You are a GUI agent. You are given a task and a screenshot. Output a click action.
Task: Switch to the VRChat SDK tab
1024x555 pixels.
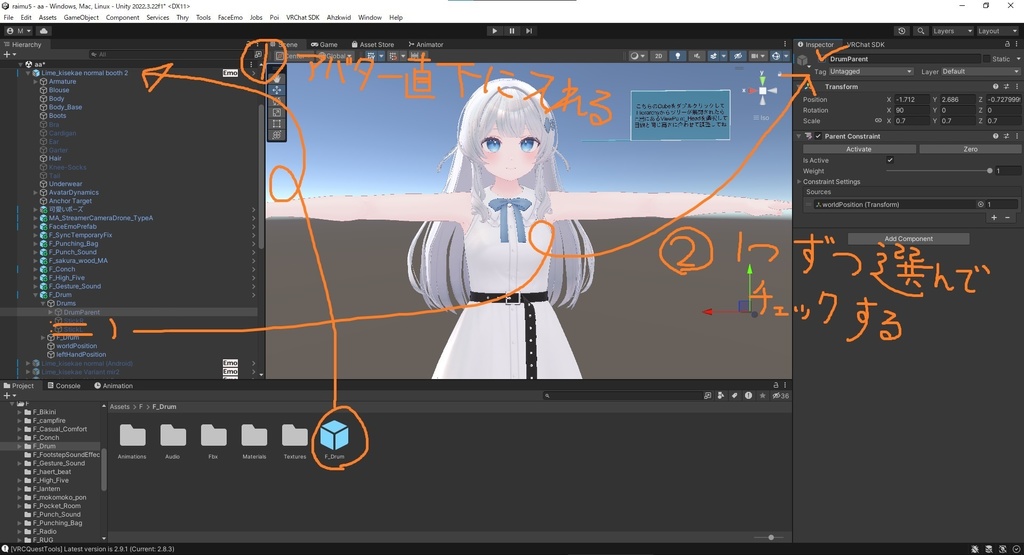click(865, 44)
